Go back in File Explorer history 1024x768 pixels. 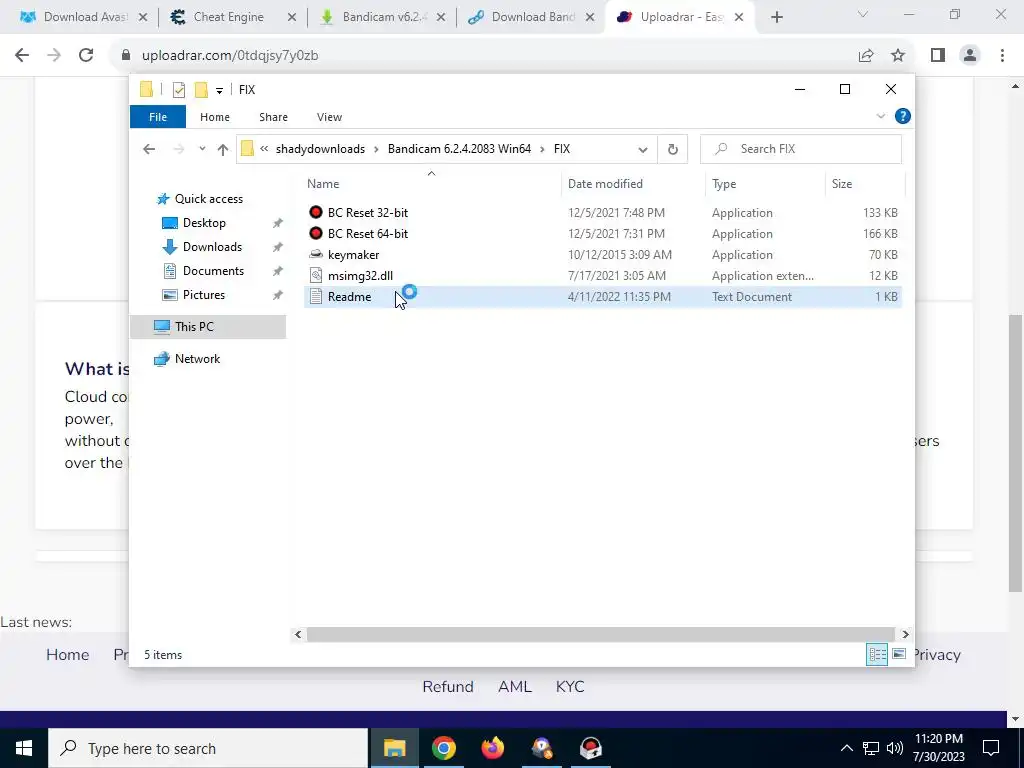coord(149,149)
